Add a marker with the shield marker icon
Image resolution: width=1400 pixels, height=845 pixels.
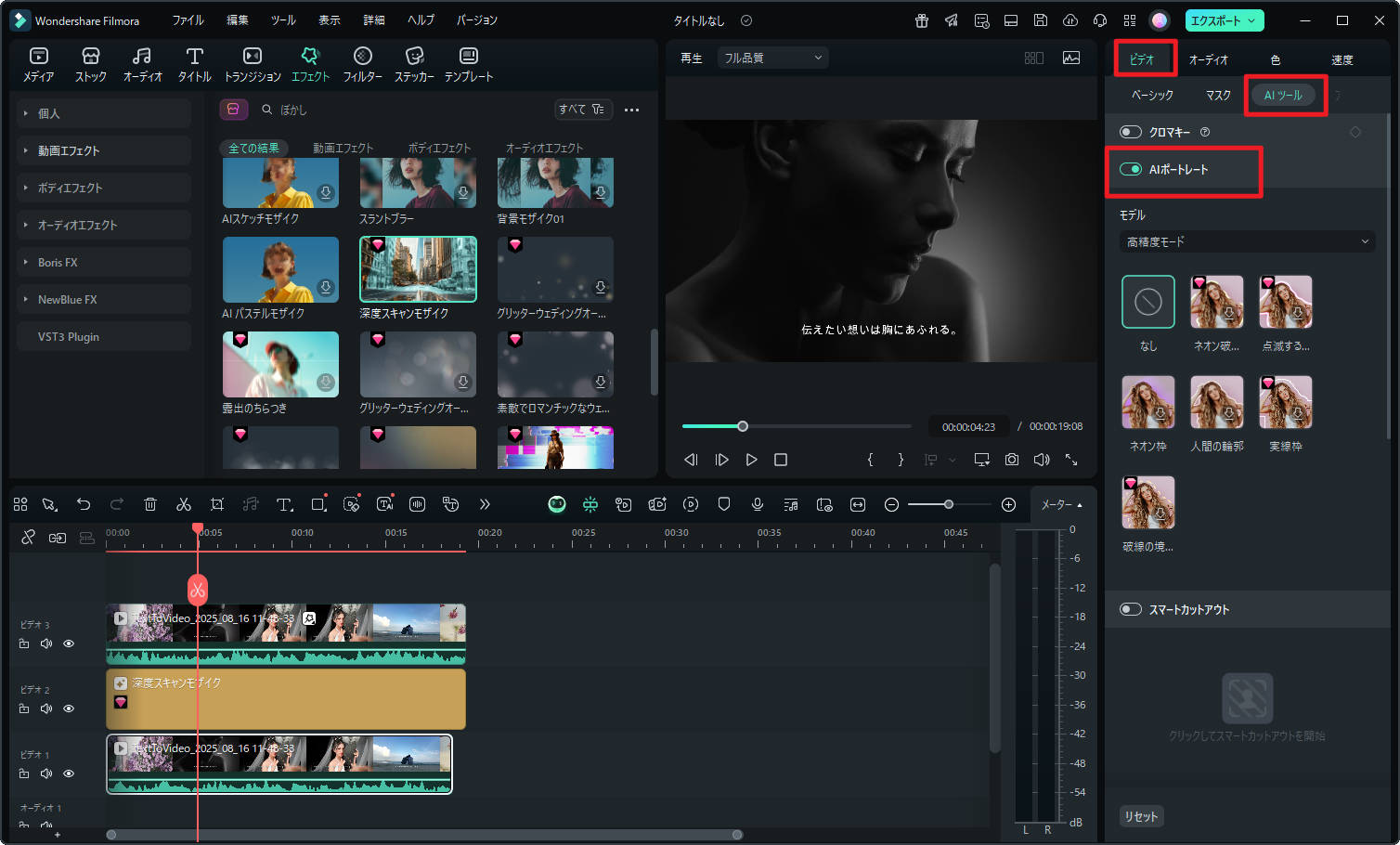[724, 504]
